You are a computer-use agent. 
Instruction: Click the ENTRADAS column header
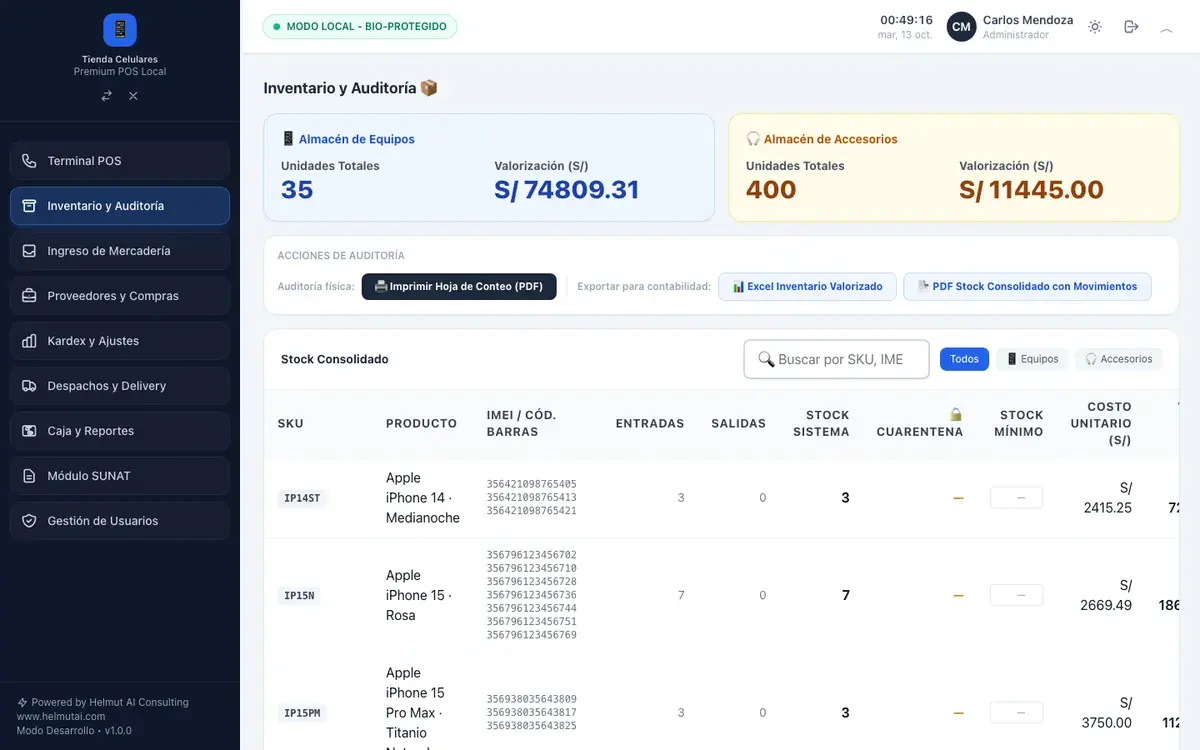click(x=650, y=424)
